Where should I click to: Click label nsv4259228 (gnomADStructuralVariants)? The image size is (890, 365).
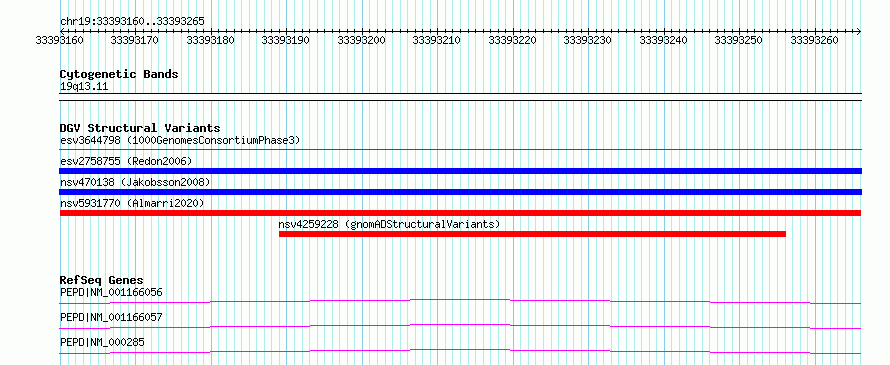click(x=389, y=224)
